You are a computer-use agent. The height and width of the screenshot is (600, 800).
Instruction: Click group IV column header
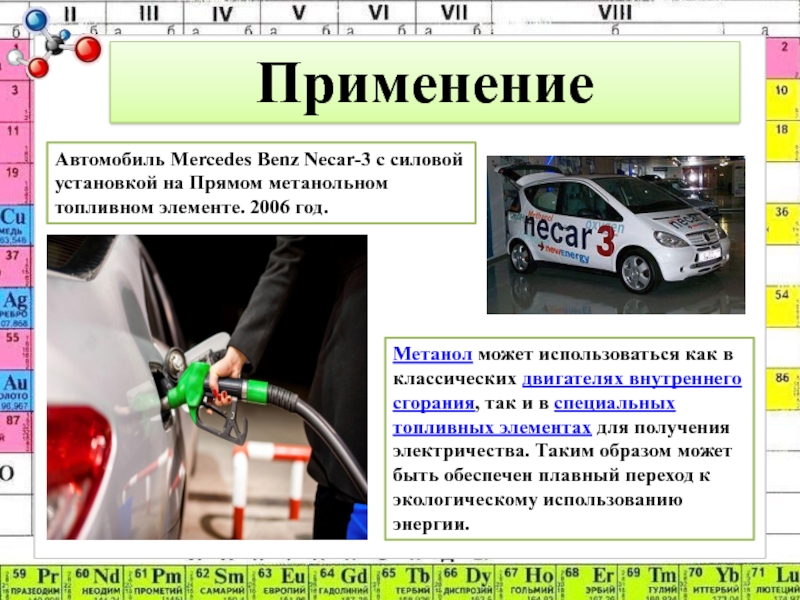pyautogui.click(x=222, y=12)
